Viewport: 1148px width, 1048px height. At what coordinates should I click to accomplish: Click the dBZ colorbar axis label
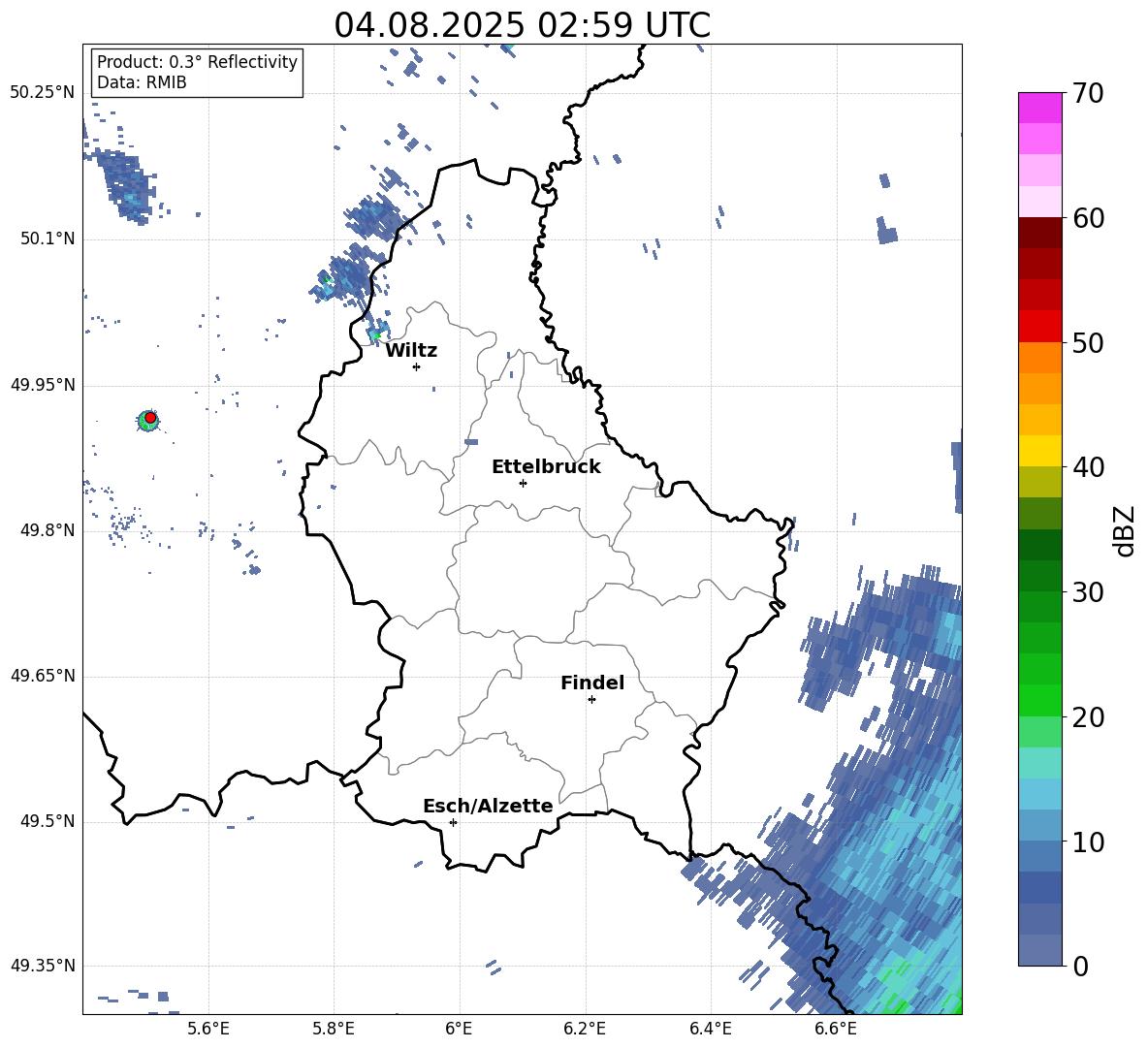[1126, 530]
